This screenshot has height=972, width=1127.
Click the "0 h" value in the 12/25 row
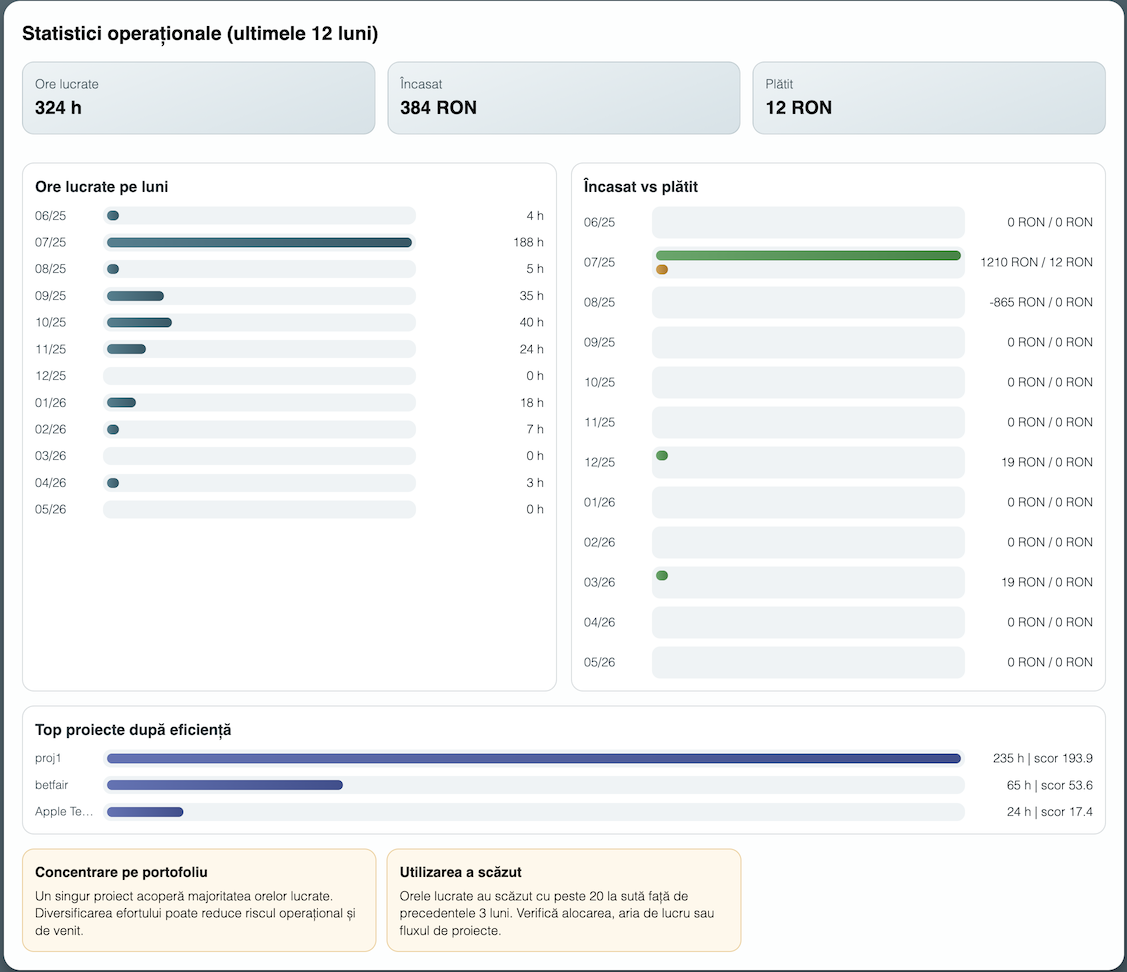click(x=535, y=375)
